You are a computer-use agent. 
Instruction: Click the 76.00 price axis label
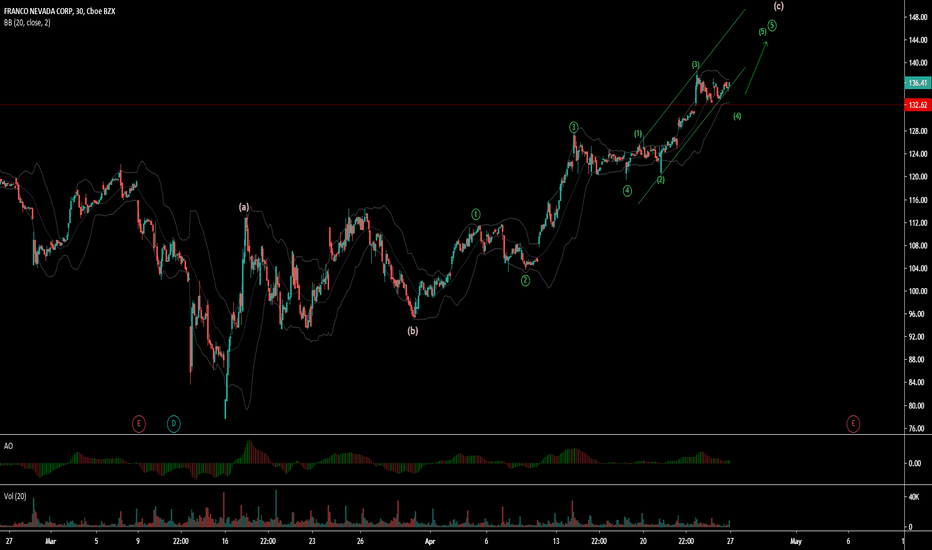coord(918,428)
